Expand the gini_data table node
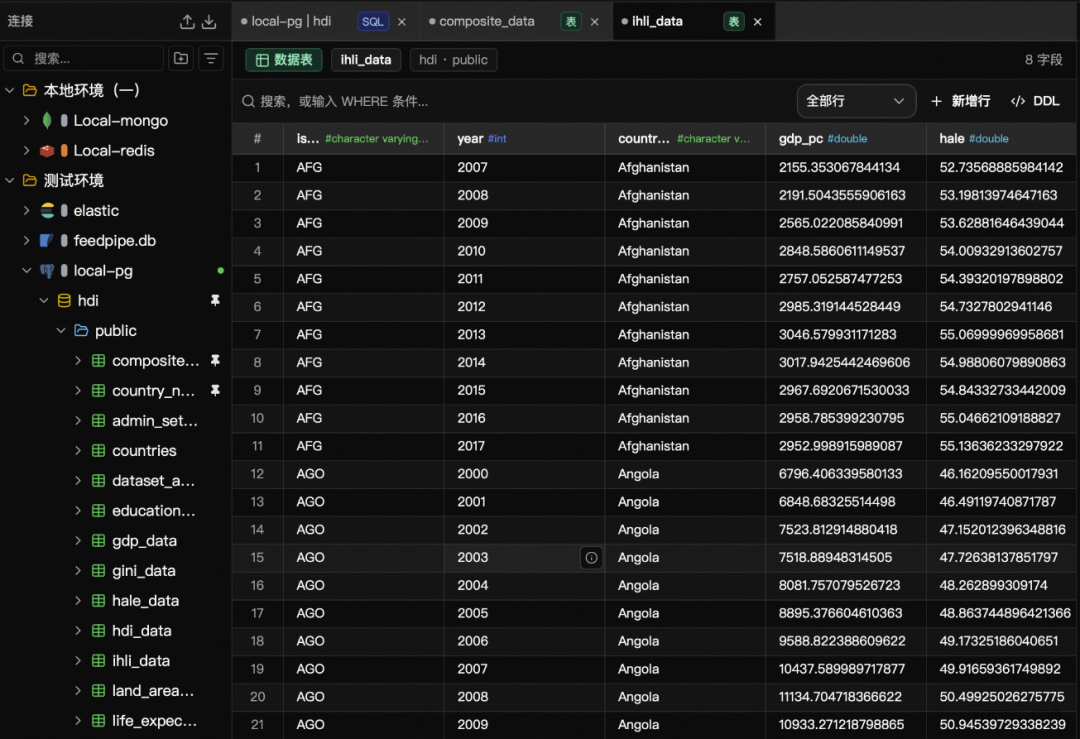This screenshot has height=739, width=1080. [78, 570]
